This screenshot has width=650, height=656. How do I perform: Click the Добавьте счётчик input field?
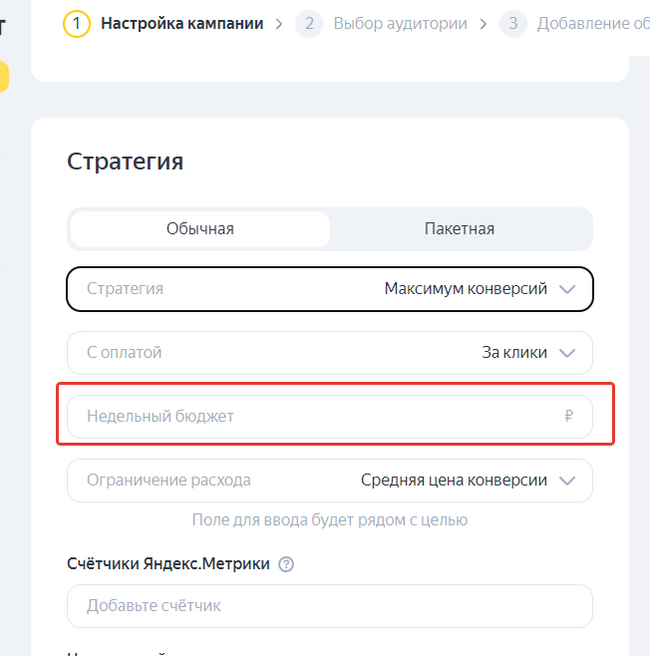click(x=329, y=606)
